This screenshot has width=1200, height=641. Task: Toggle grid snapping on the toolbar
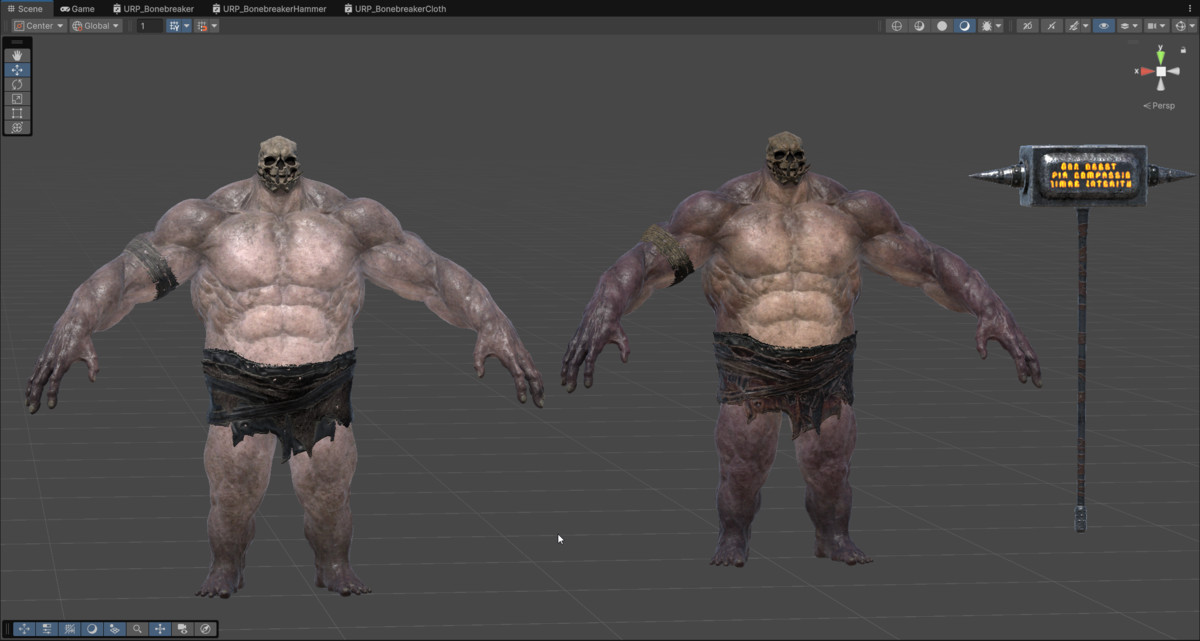pos(173,26)
